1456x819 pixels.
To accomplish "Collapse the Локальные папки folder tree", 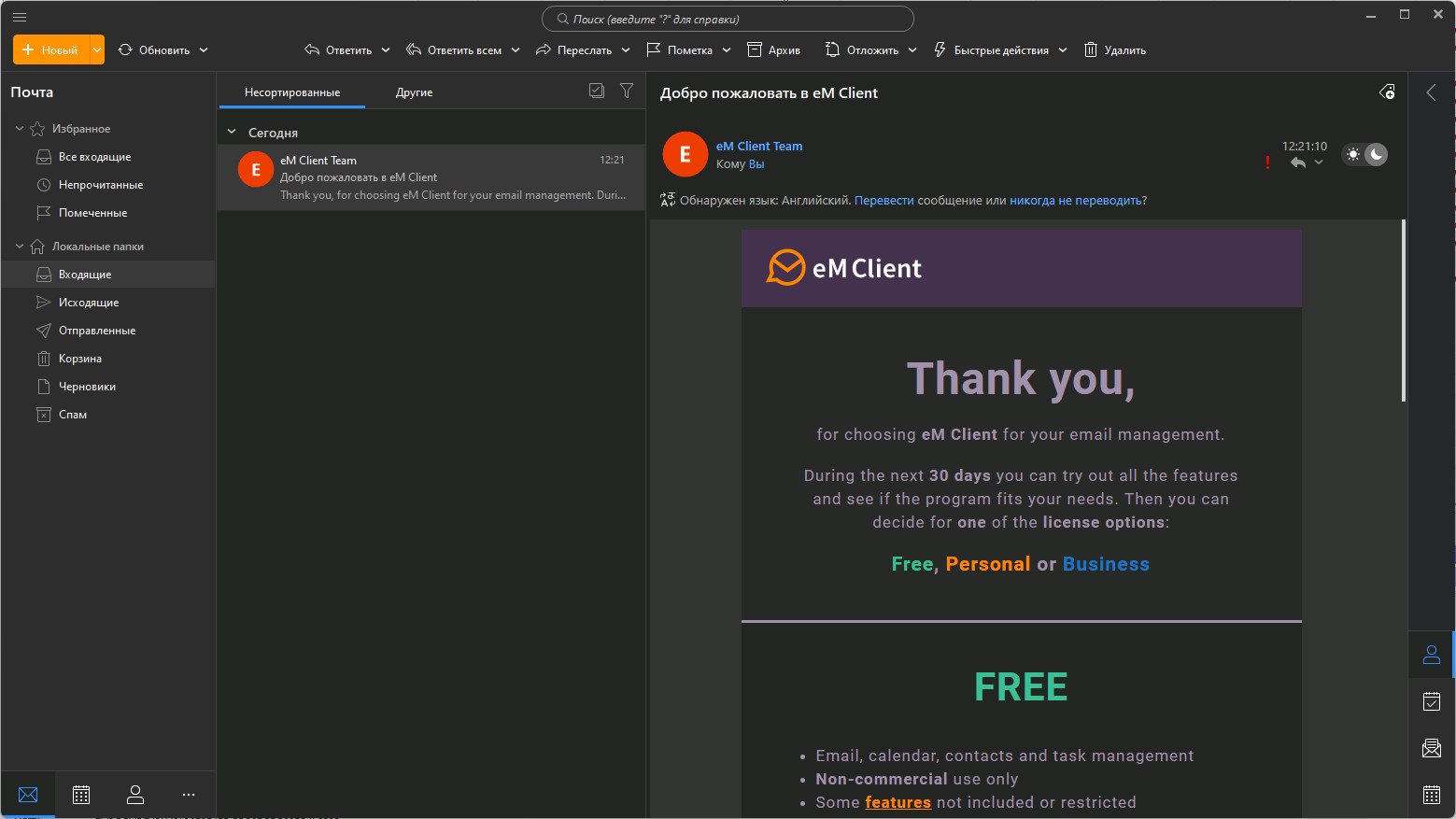I will tap(20, 247).
